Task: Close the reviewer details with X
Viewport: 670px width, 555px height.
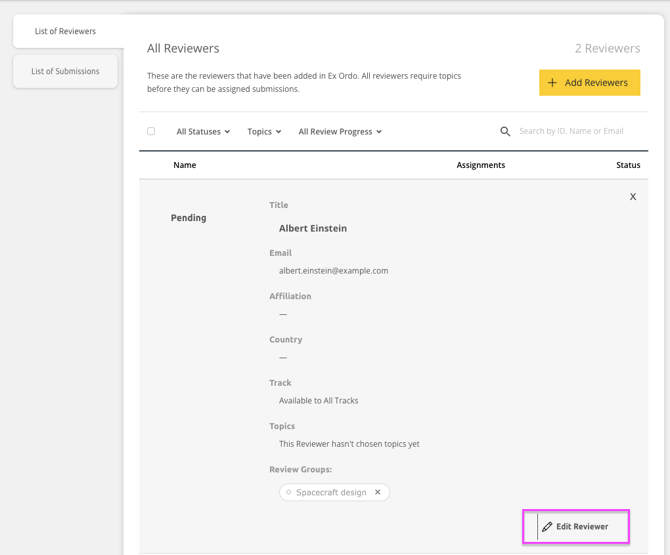Action: pos(633,197)
